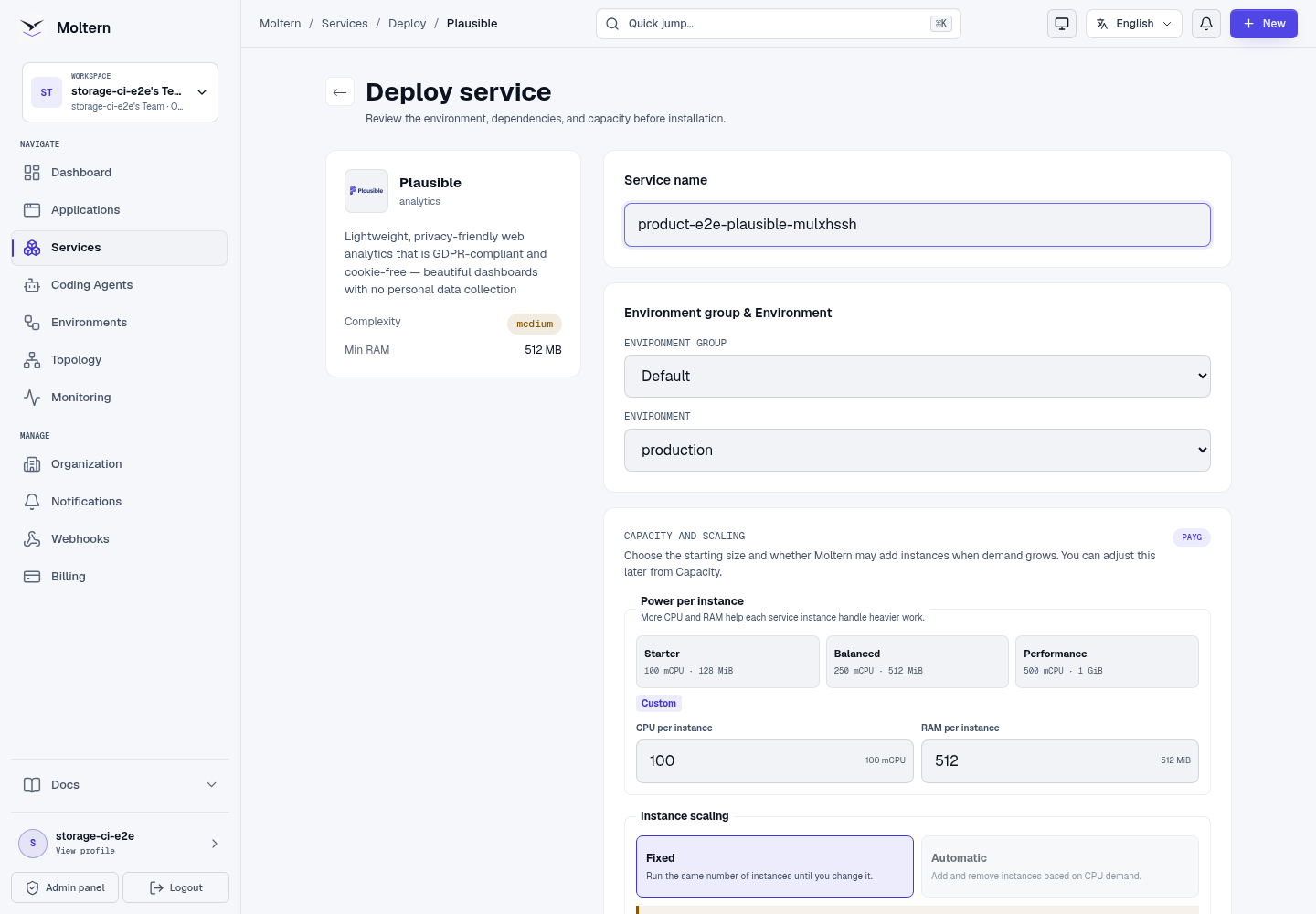The width and height of the screenshot is (1316, 914).
Task: Click the Monitoring pulse icon
Action: (x=32, y=398)
